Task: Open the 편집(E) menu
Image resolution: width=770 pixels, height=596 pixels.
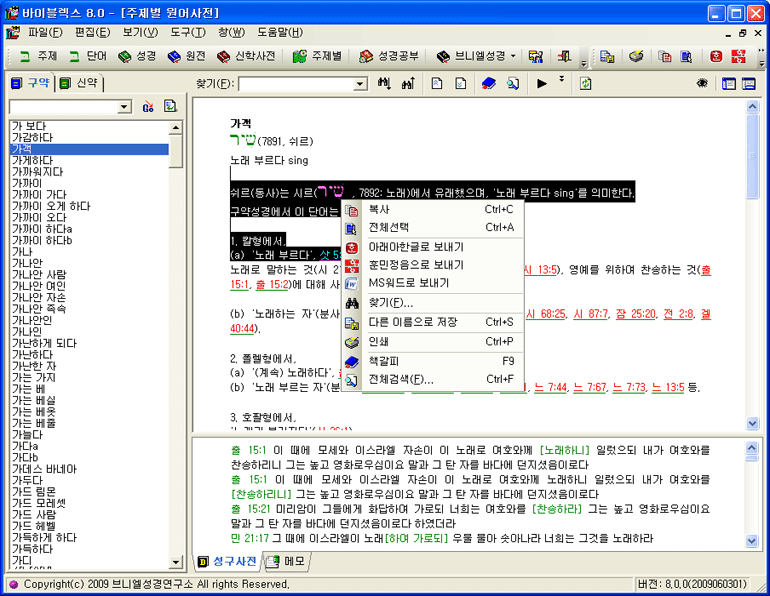Action: pyautogui.click(x=92, y=32)
